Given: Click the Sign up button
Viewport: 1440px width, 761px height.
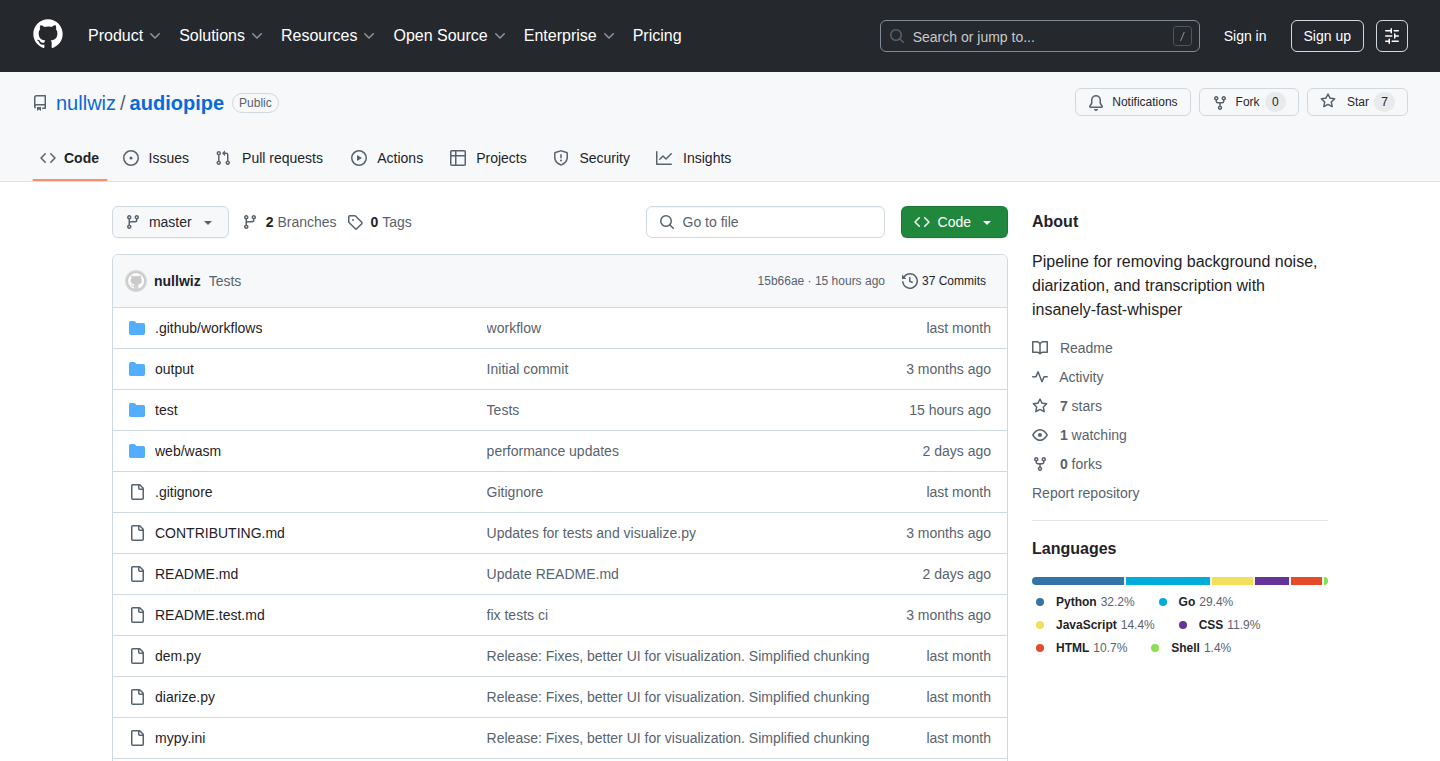Looking at the screenshot, I should pos(1327,36).
